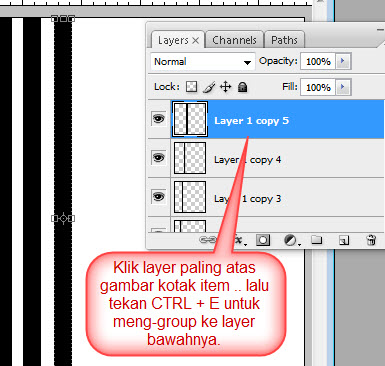The width and height of the screenshot is (385, 366).
Task: Hide Layer 1 copy 5 via eye icon
Action: point(158,119)
